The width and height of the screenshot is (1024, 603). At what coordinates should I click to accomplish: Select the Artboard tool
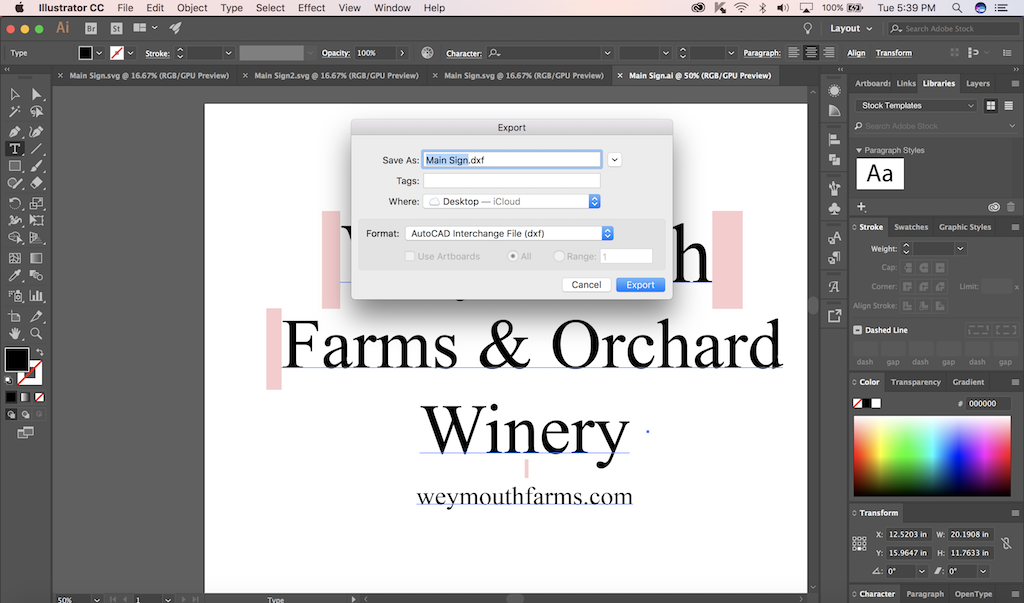(14, 316)
